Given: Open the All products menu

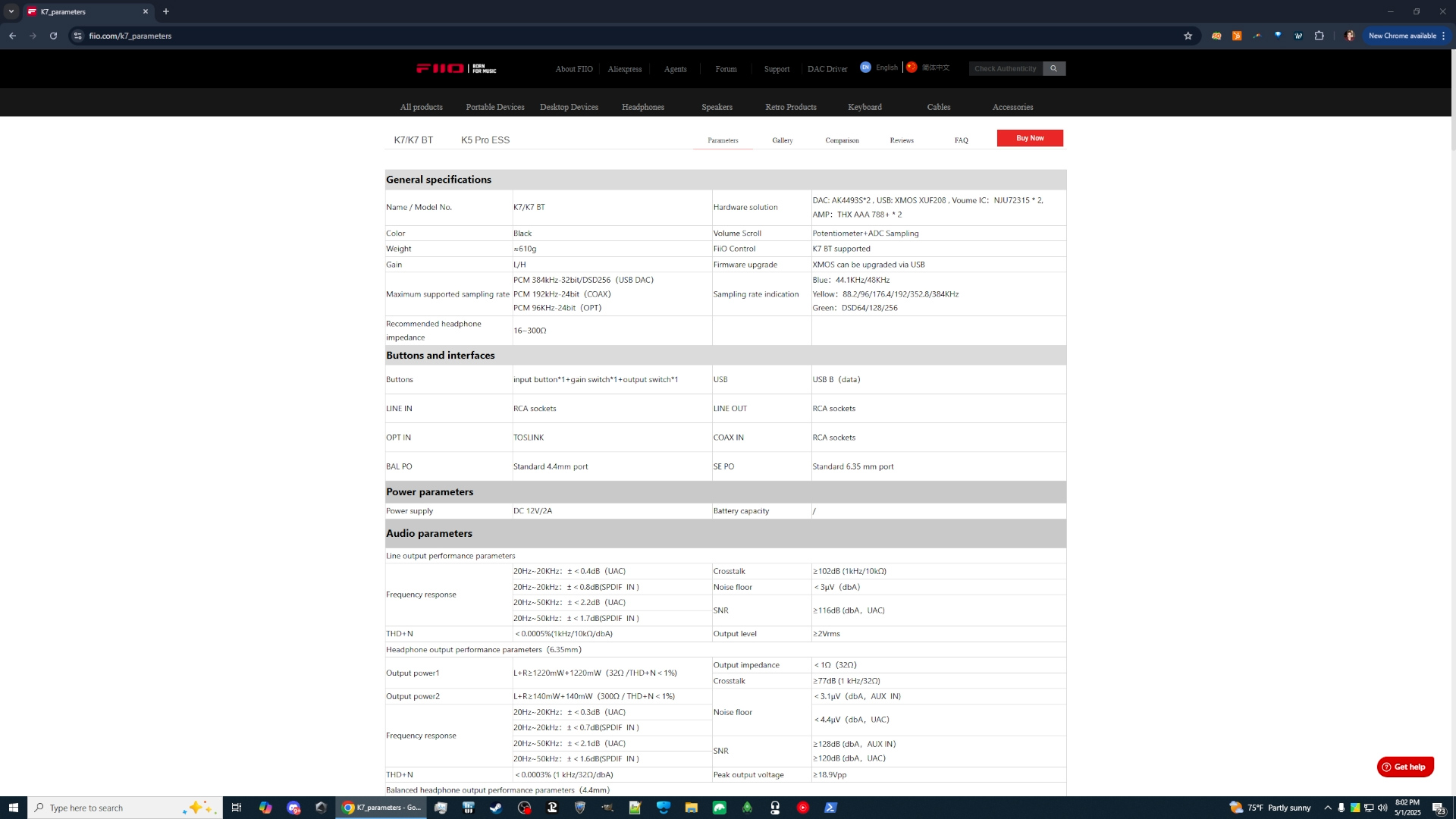Looking at the screenshot, I should pos(421,107).
